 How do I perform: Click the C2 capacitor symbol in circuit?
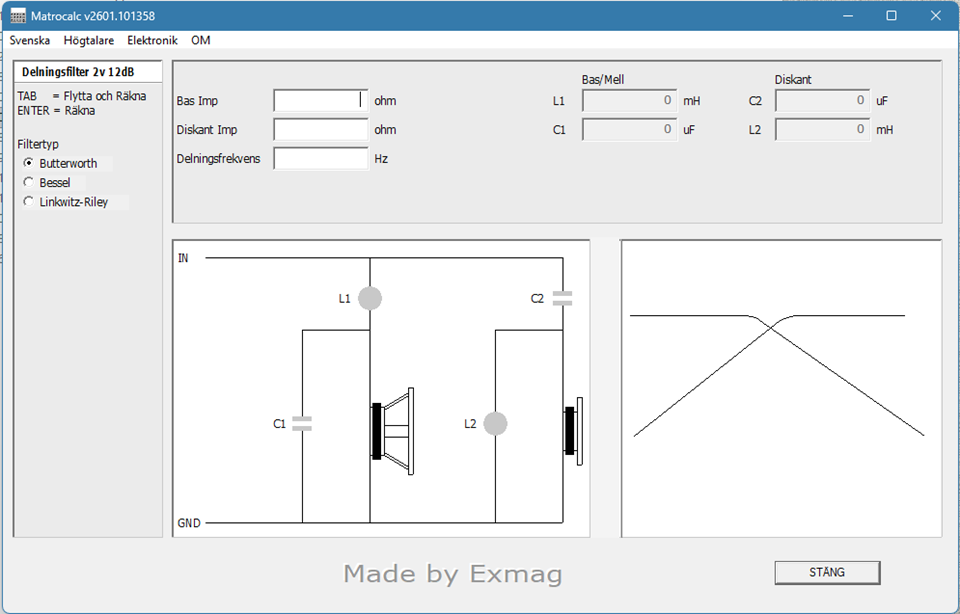562,298
